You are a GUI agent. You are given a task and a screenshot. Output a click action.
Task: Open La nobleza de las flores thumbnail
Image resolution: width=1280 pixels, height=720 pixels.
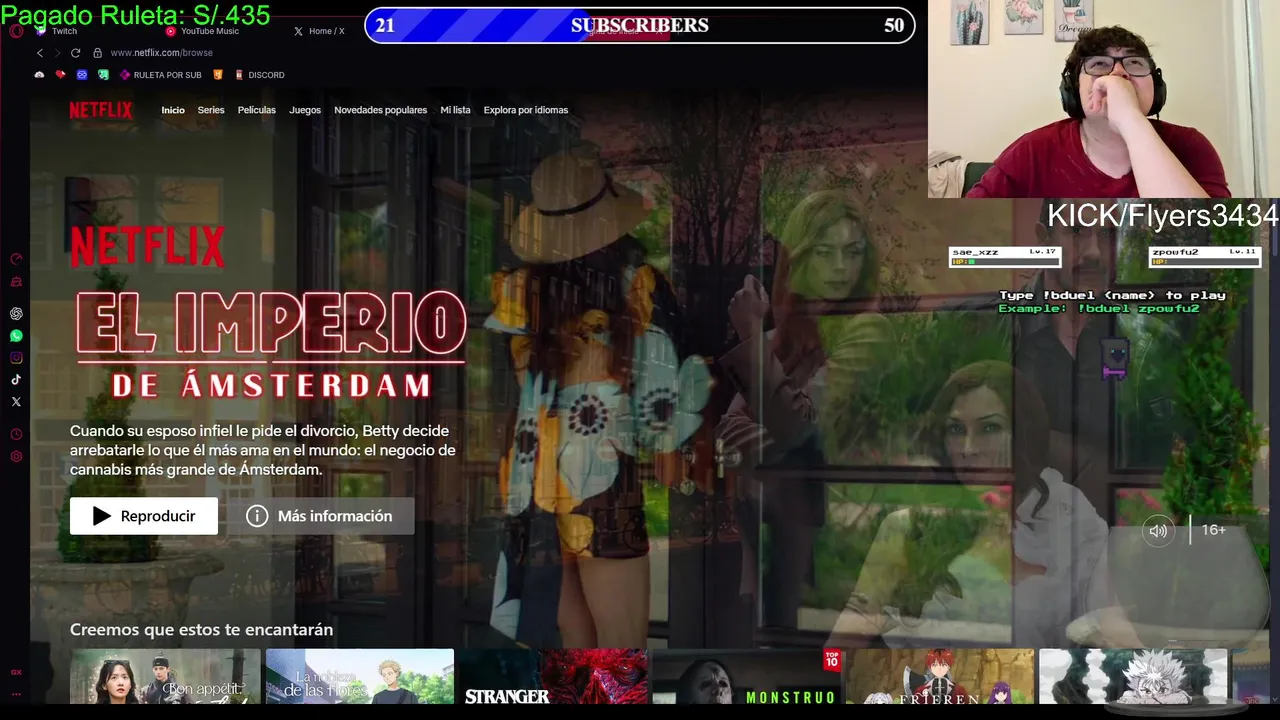click(x=360, y=677)
